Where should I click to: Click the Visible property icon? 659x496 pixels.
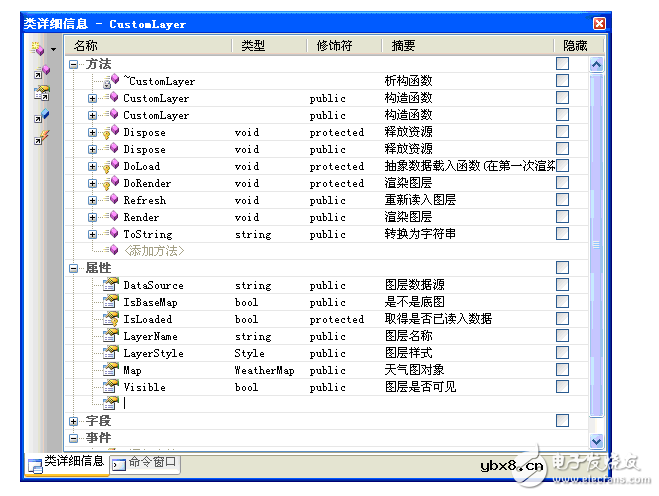[x=111, y=386]
